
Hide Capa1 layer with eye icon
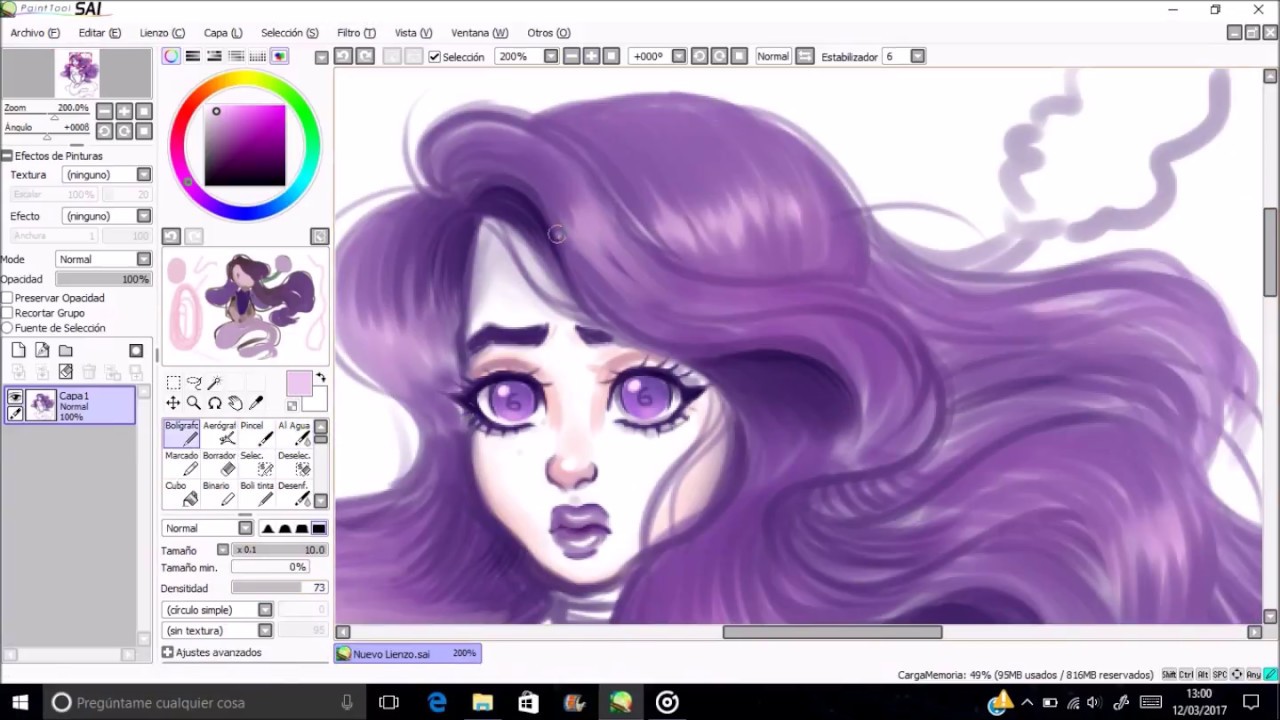click(x=15, y=397)
